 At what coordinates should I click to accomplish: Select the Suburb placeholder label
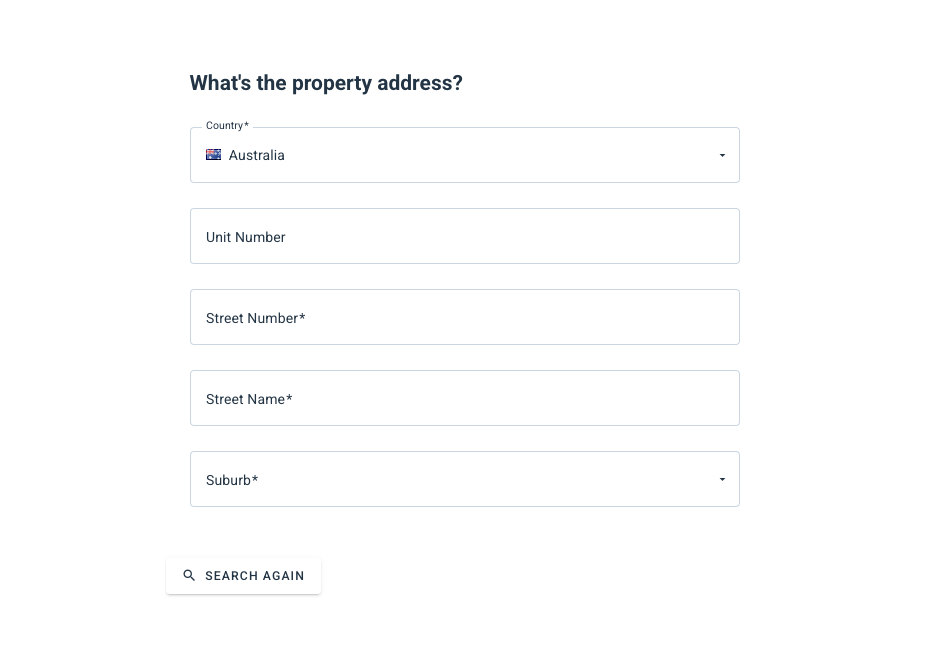[x=232, y=480]
